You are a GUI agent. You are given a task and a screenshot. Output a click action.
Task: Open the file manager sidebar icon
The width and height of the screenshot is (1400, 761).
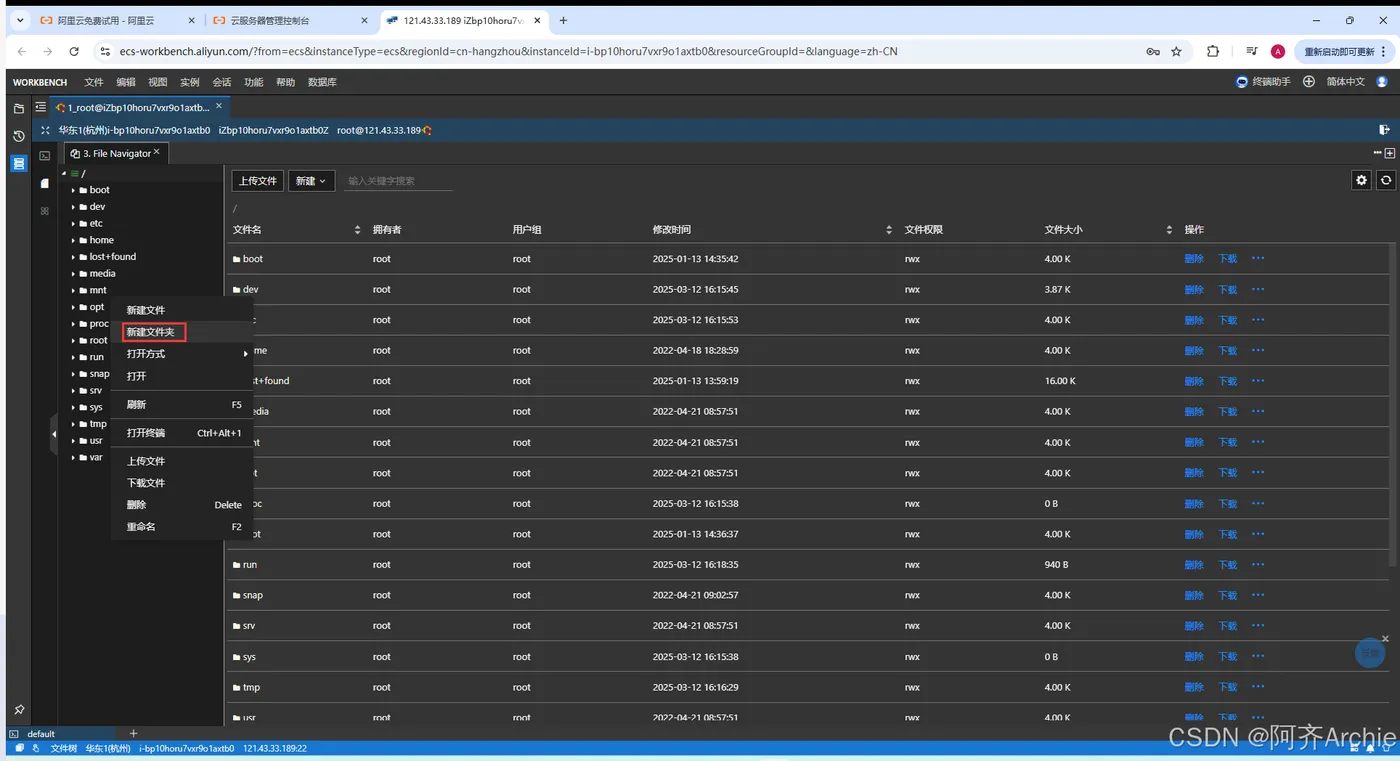[x=18, y=108]
